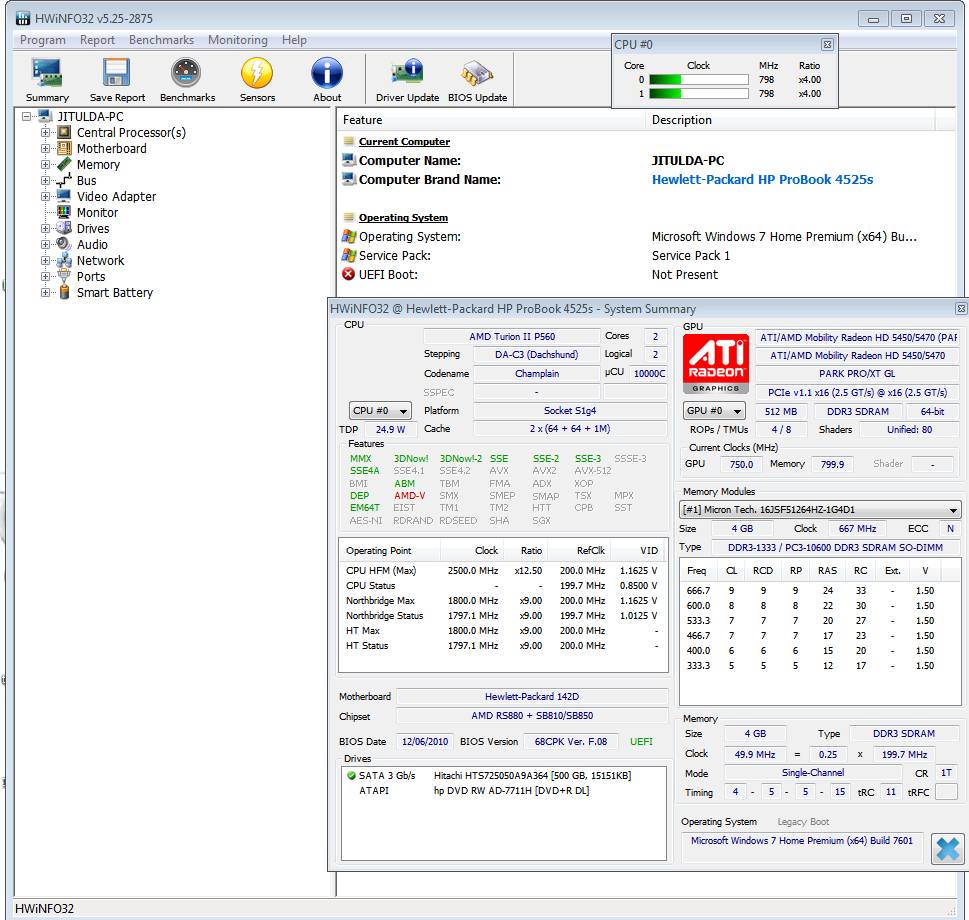Select the Memory tree icon
This screenshot has height=920, width=969.
64,164
